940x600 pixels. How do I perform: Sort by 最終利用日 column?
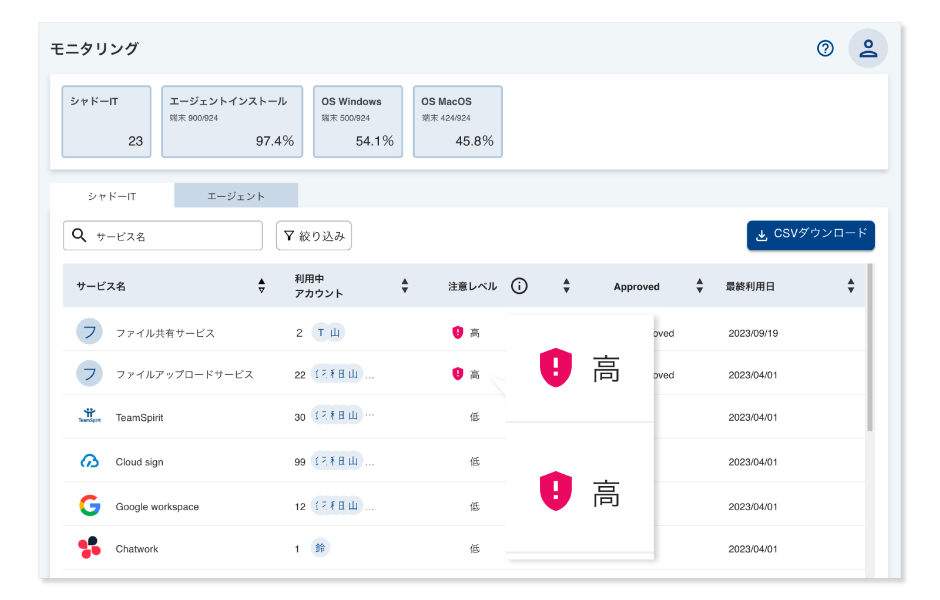click(850, 285)
